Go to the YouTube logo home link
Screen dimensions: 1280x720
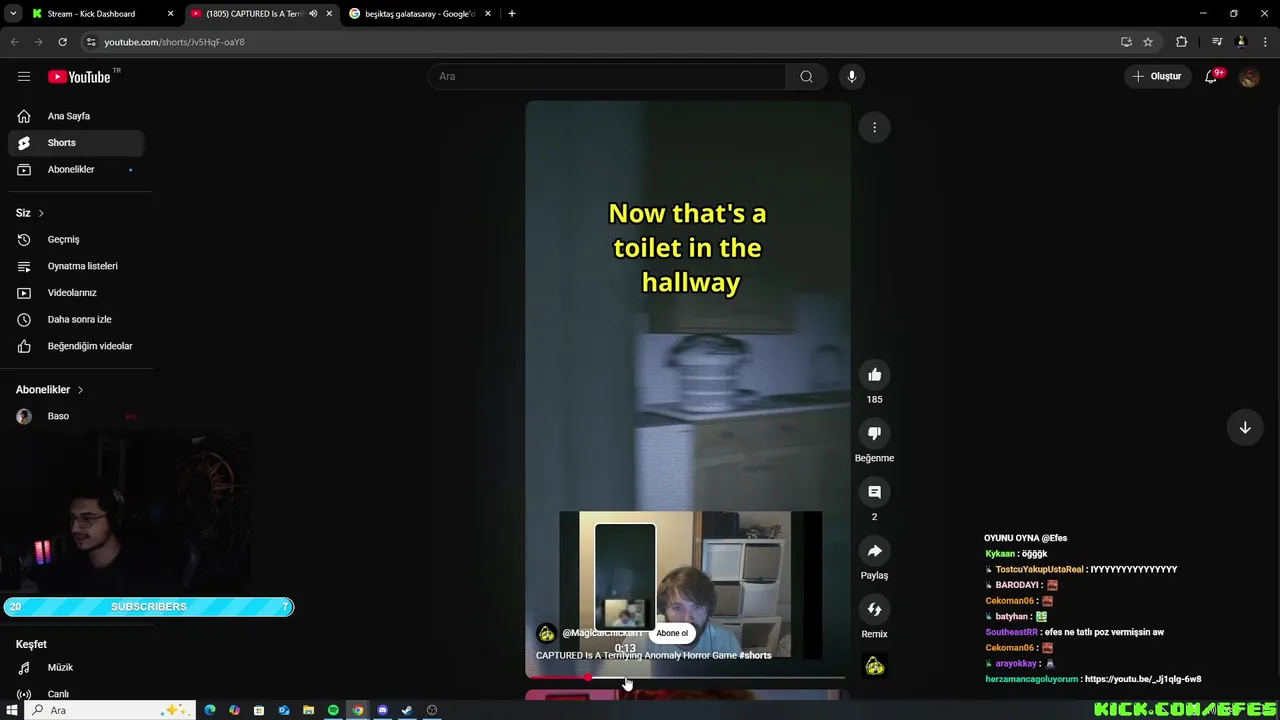tap(79, 77)
